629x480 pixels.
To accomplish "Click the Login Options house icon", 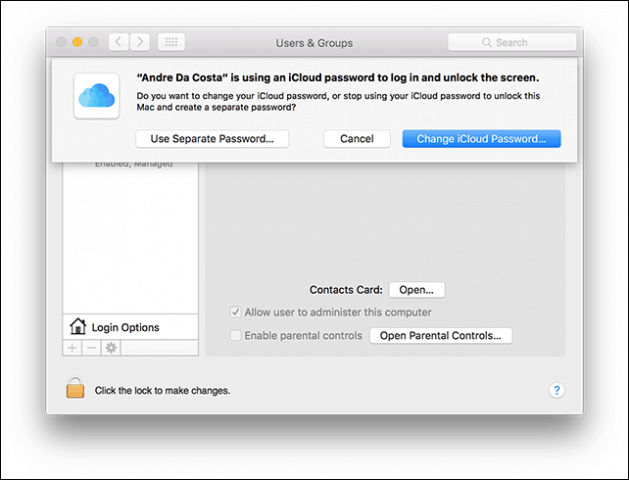I will [x=78, y=326].
